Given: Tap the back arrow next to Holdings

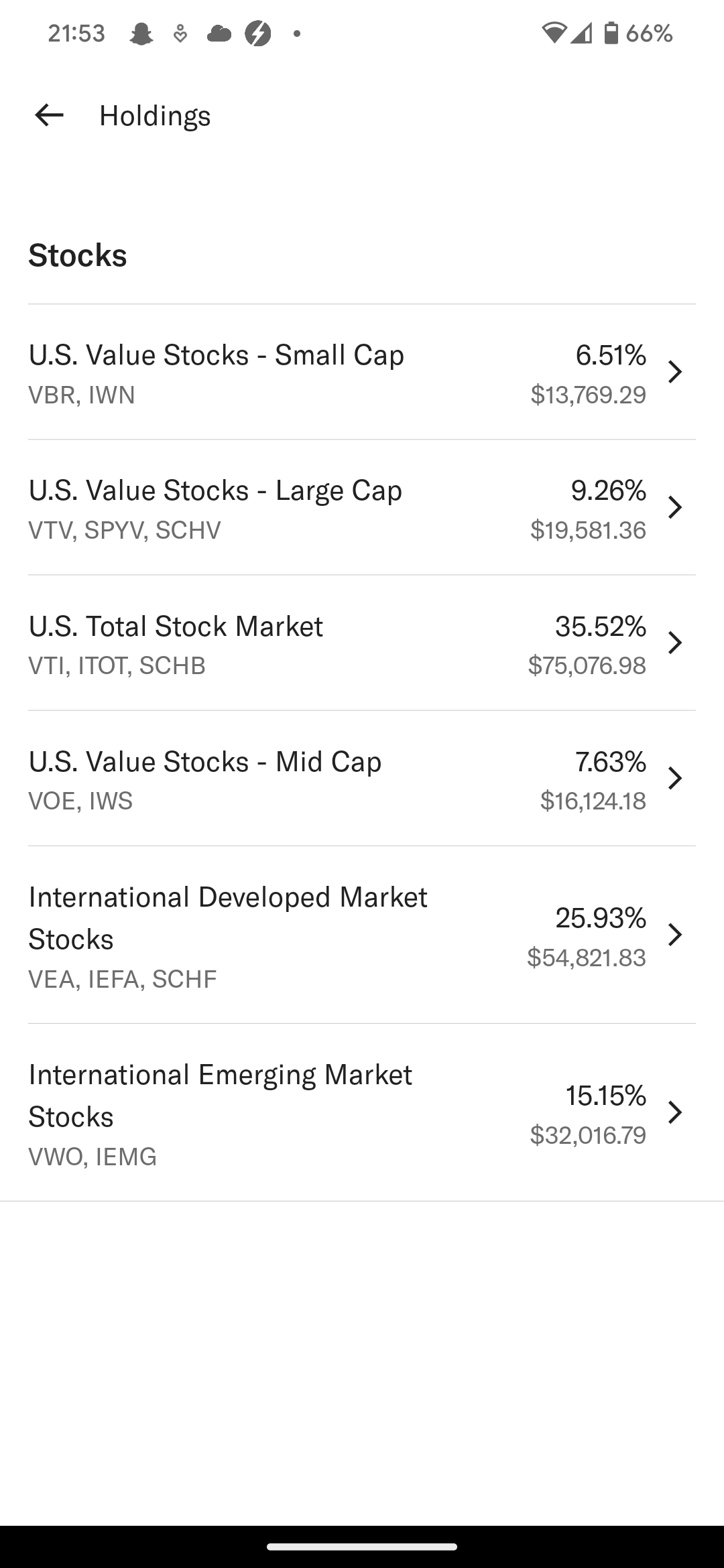Looking at the screenshot, I should click(49, 115).
